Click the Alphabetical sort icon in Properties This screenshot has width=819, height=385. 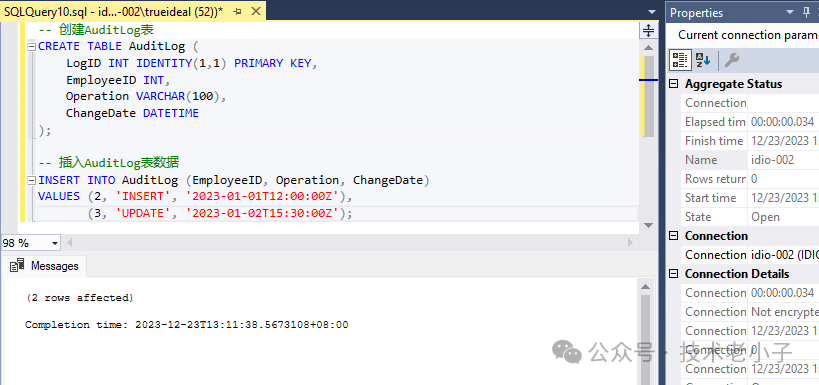pos(703,60)
